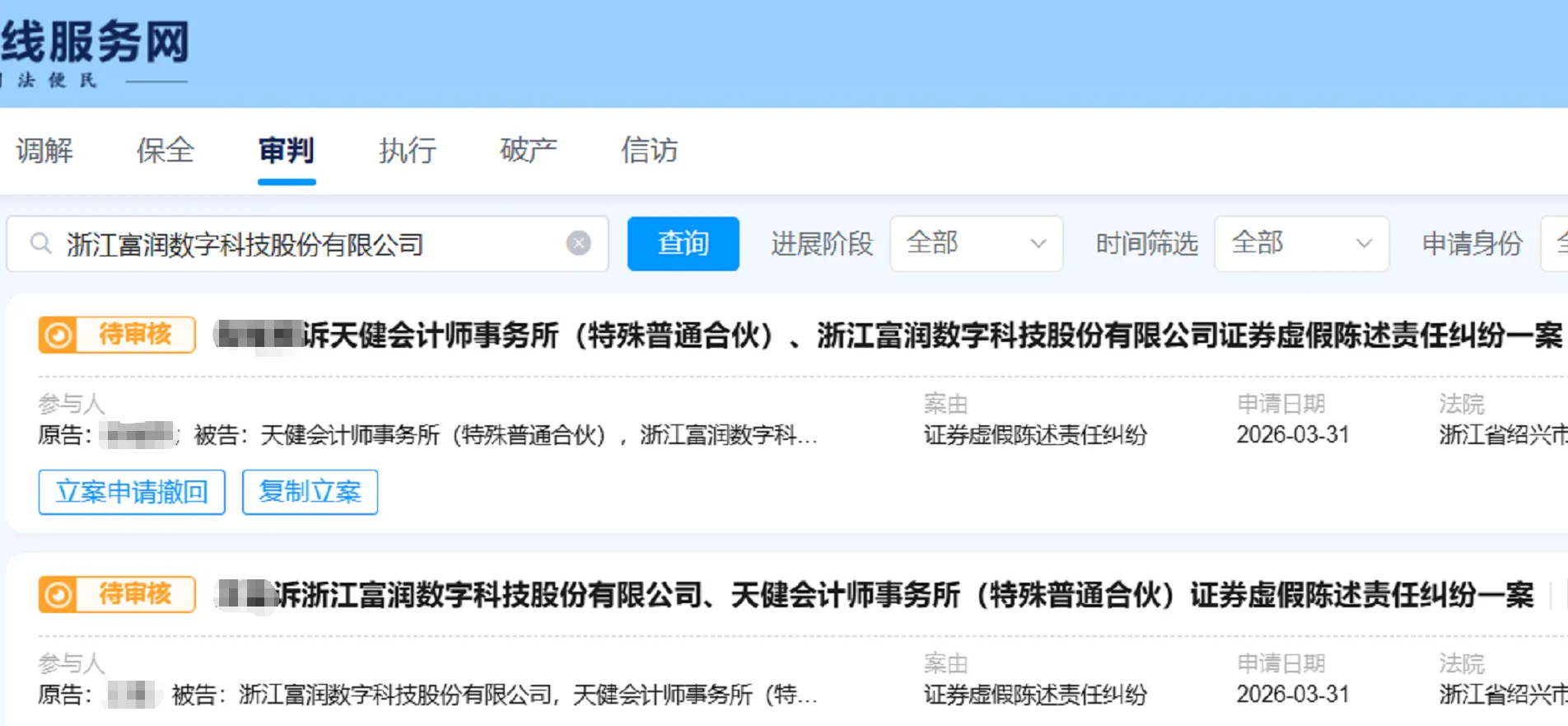
Task: Open the first case titled 诉天健会计师事务所
Action: [x=932, y=335]
